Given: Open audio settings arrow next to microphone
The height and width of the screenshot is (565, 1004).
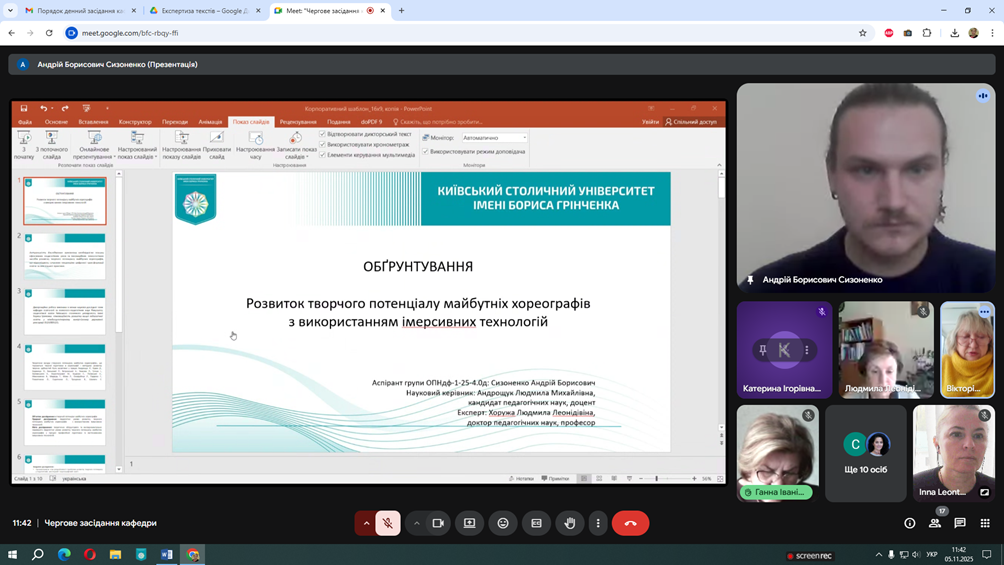Looking at the screenshot, I should coord(367,523).
